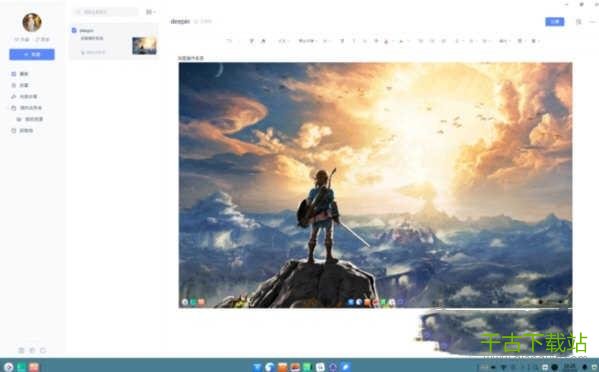Open the more options icon at far right of header
This screenshot has width=599, height=372.
click(593, 22)
